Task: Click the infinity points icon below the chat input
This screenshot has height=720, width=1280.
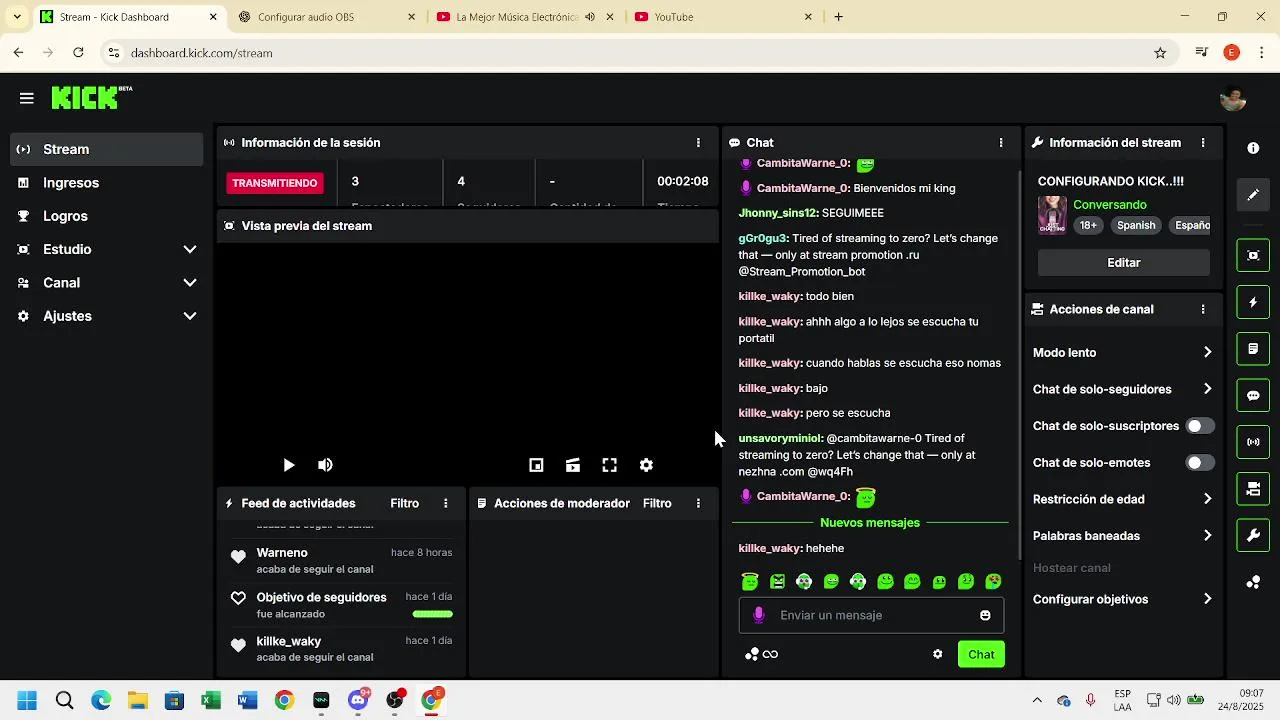Action: tap(770, 654)
